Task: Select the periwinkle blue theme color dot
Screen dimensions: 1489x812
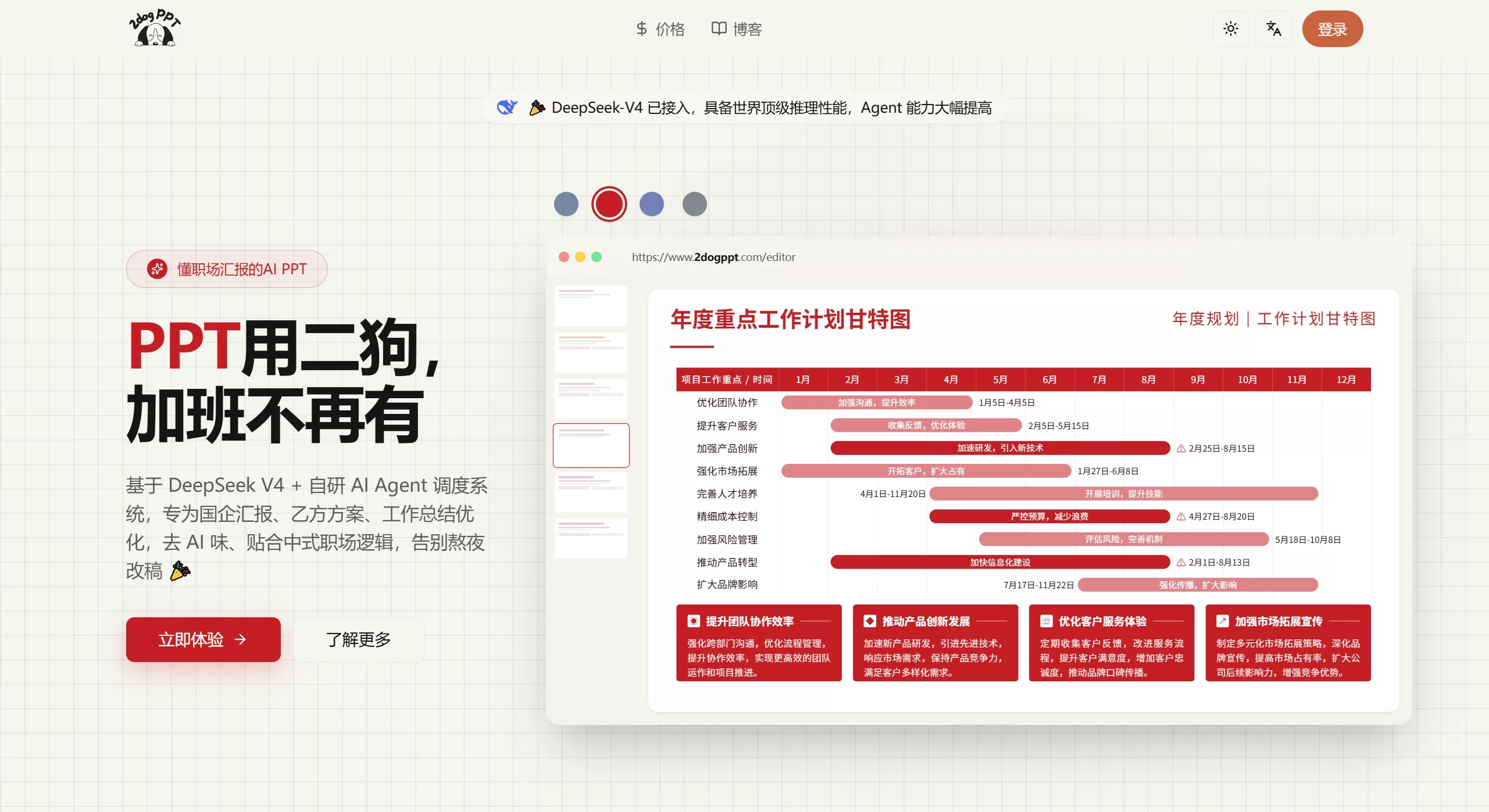Action: 652,204
